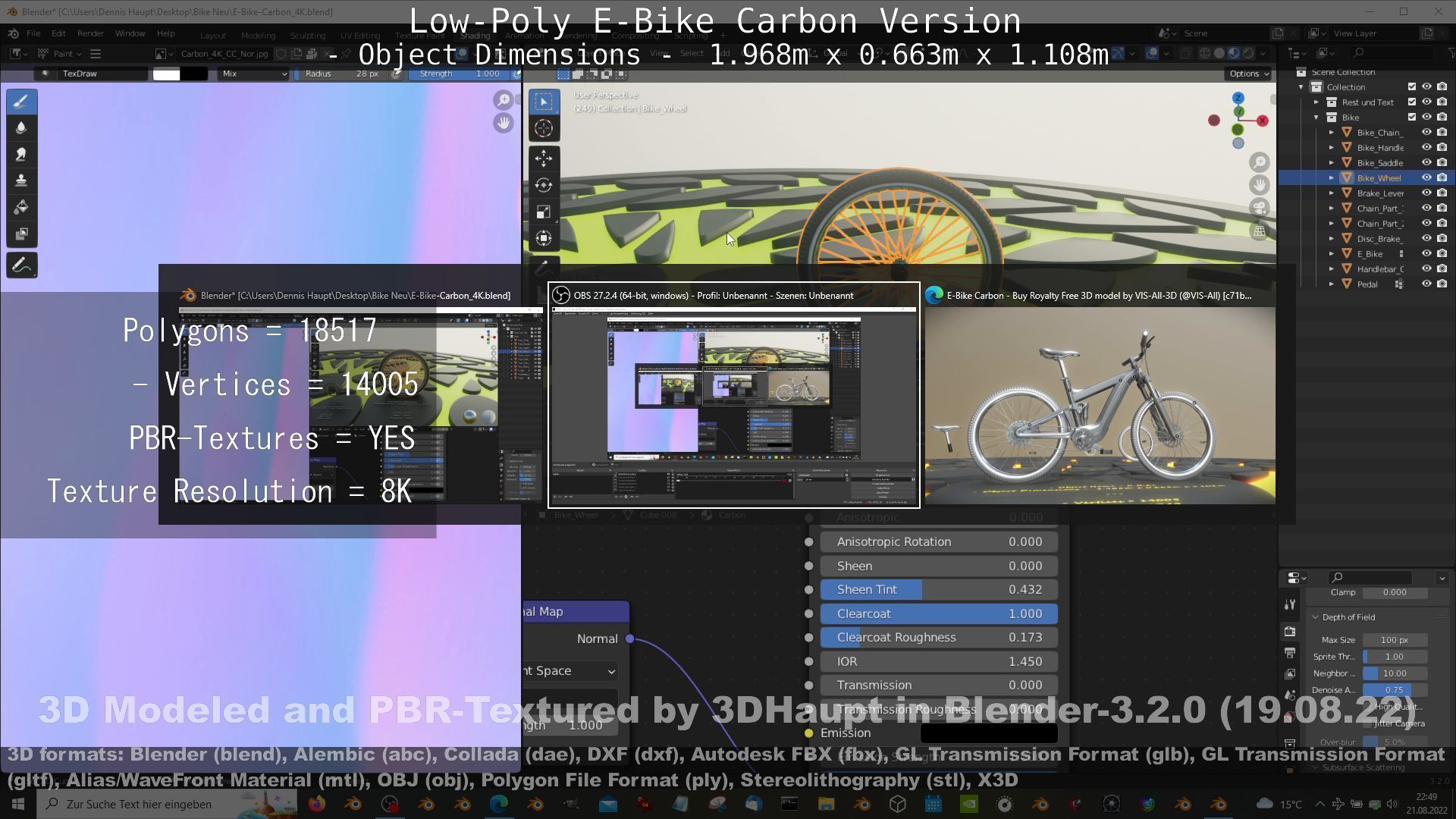Activate the 3D Cursor tool

tap(544, 128)
